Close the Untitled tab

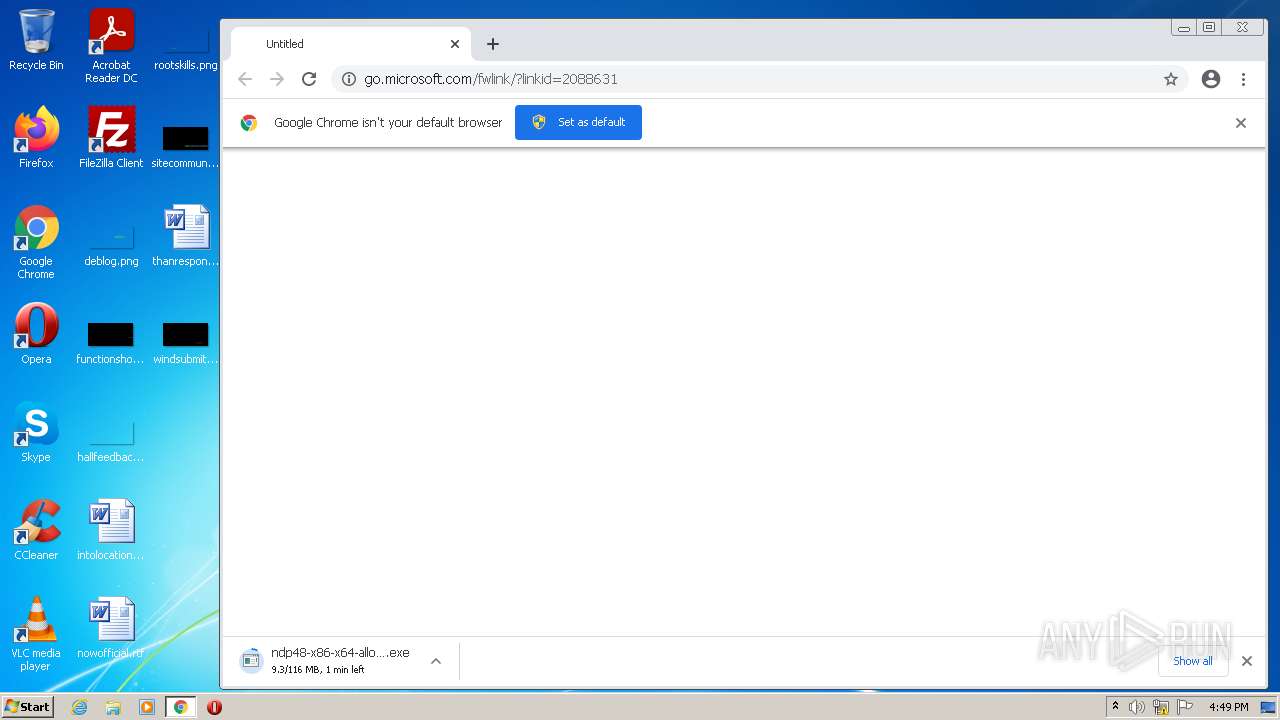[x=455, y=44]
